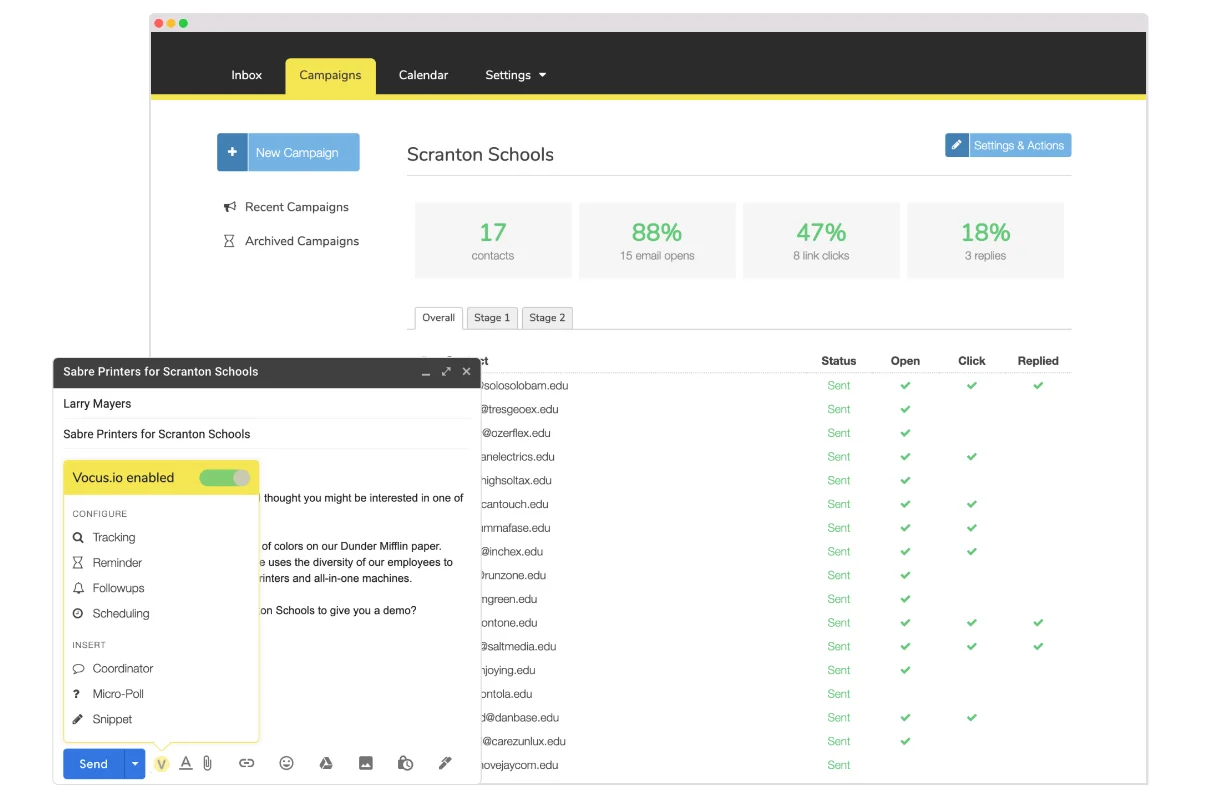Viewport: 1214px width, 802px height.
Task: Open Recent Campaigns in the sidebar
Action: (x=297, y=207)
